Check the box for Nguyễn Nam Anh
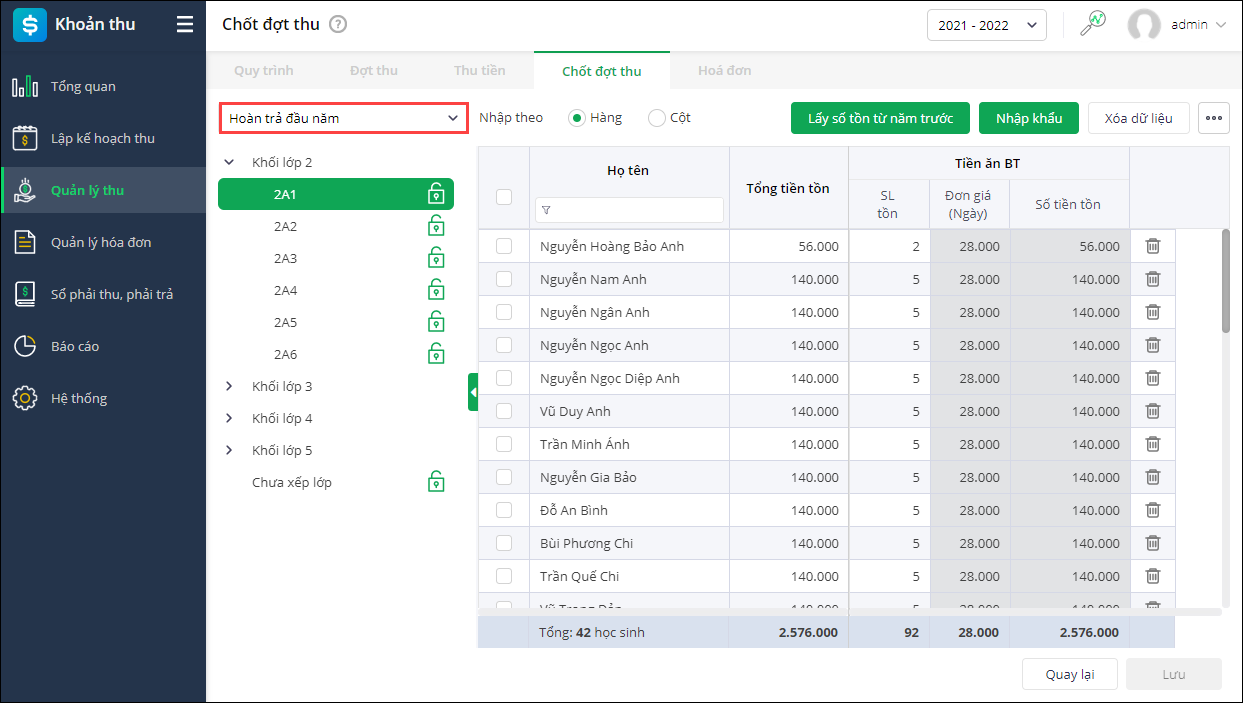Image resolution: width=1243 pixels, height=703 pixels. 504,279
